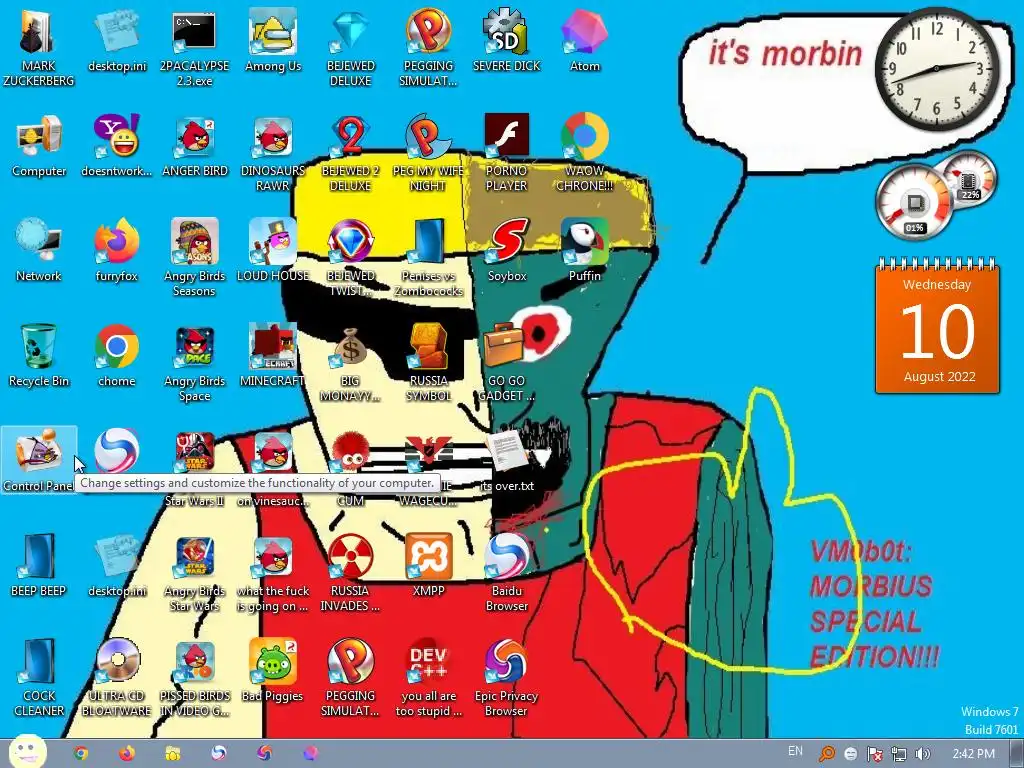Viewport: 1024px width, 768px height.
Task: Click the Show desktop button
Action: click(1017, 754)
